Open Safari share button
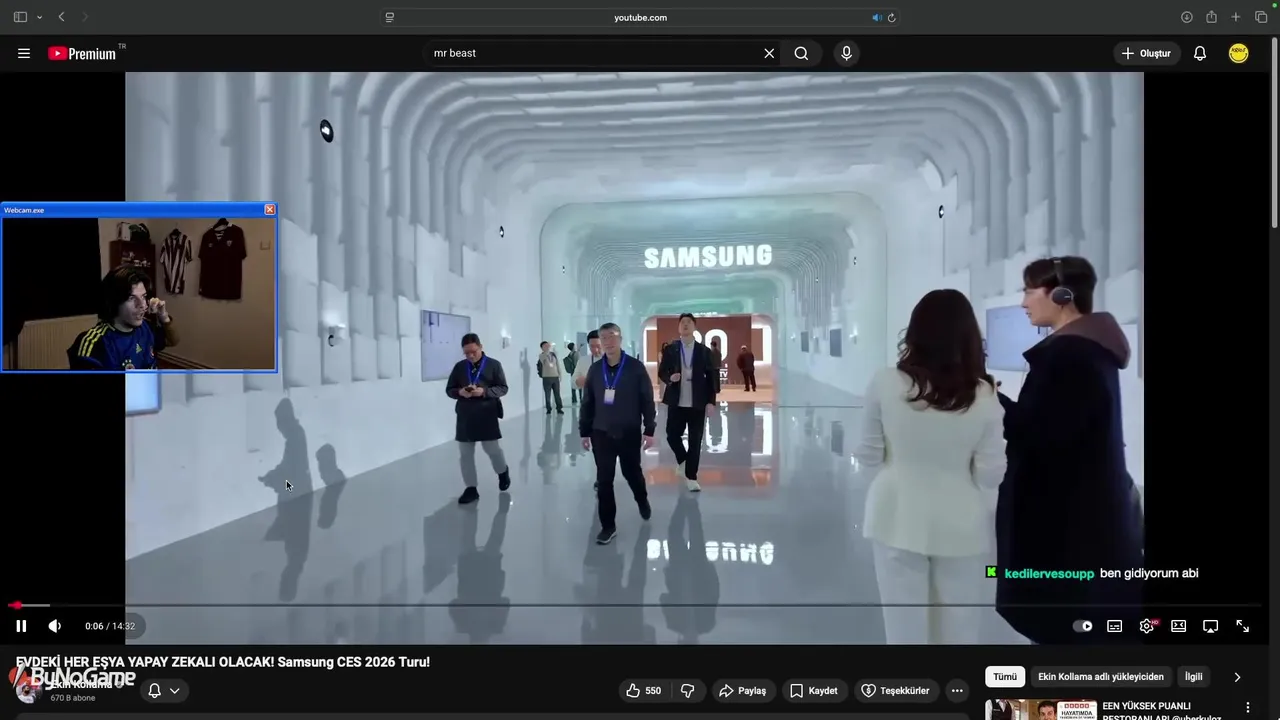Viewport: 1280px width, 720px height. 1211,17
